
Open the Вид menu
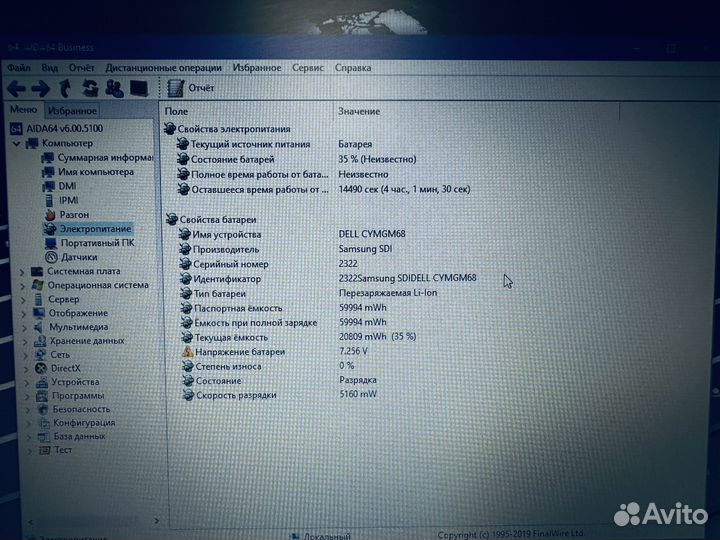pos(50,68)
